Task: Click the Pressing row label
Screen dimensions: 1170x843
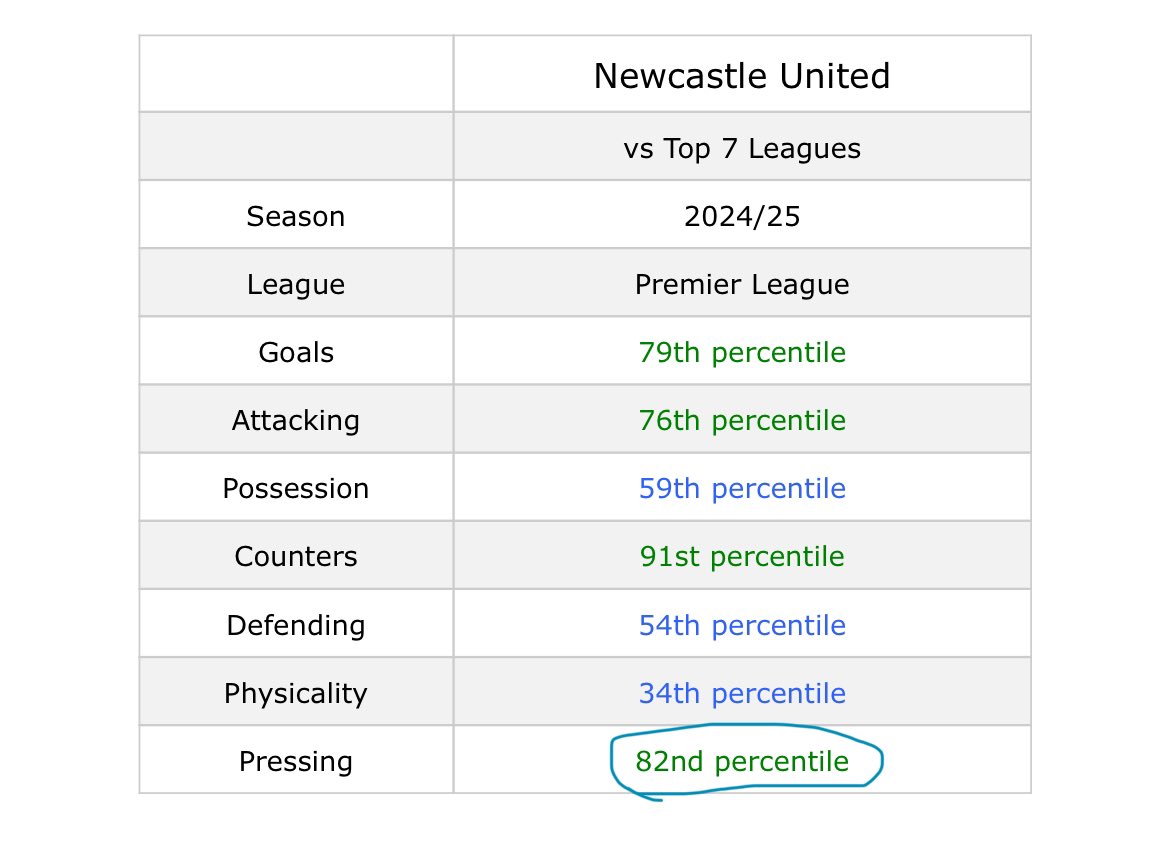Action: coord(295,761)
